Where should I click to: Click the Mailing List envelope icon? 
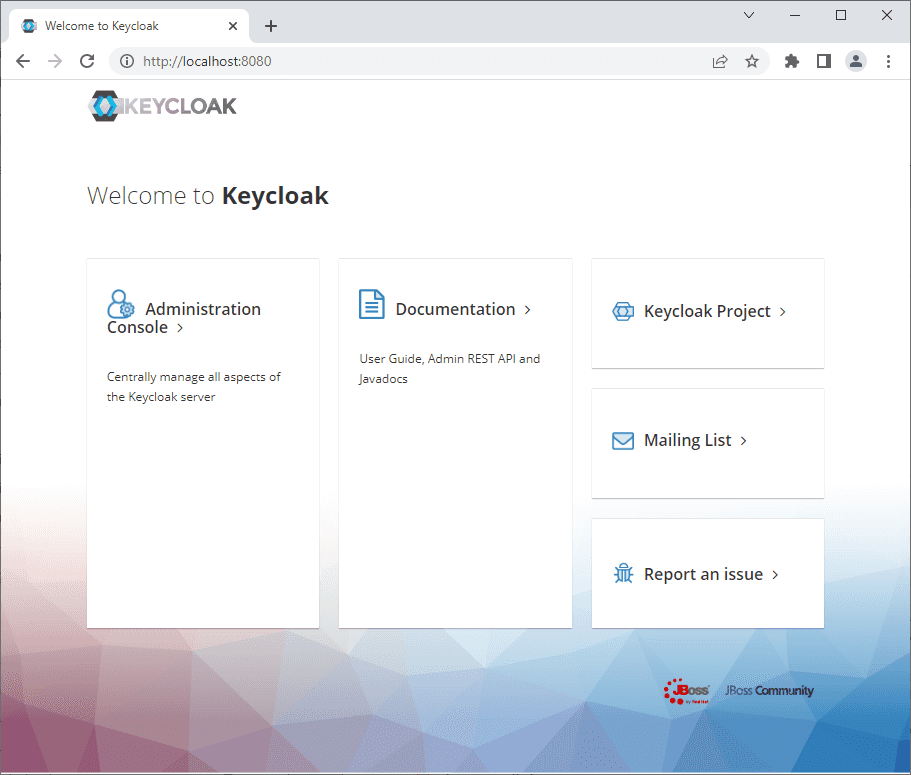pos(622,441)
